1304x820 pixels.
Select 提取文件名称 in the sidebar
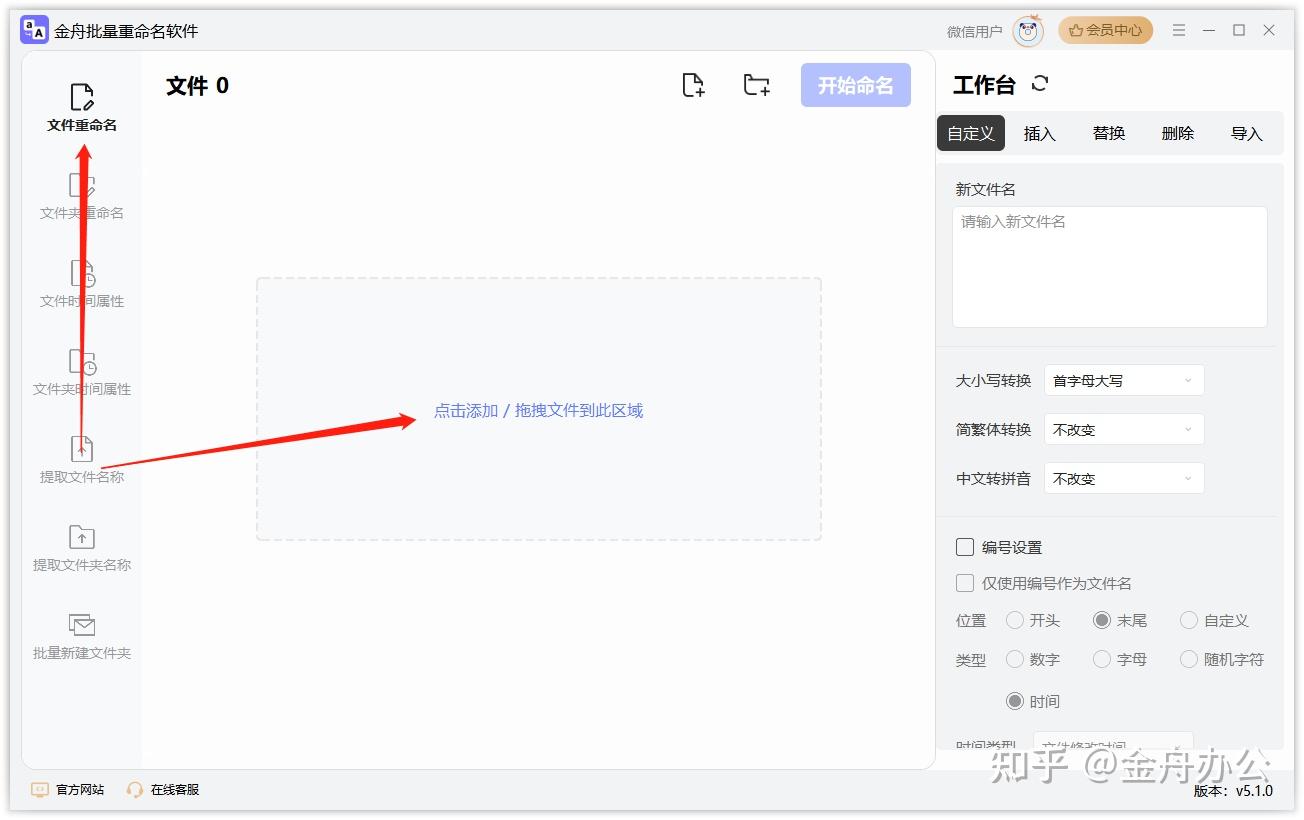pos(80,460)
